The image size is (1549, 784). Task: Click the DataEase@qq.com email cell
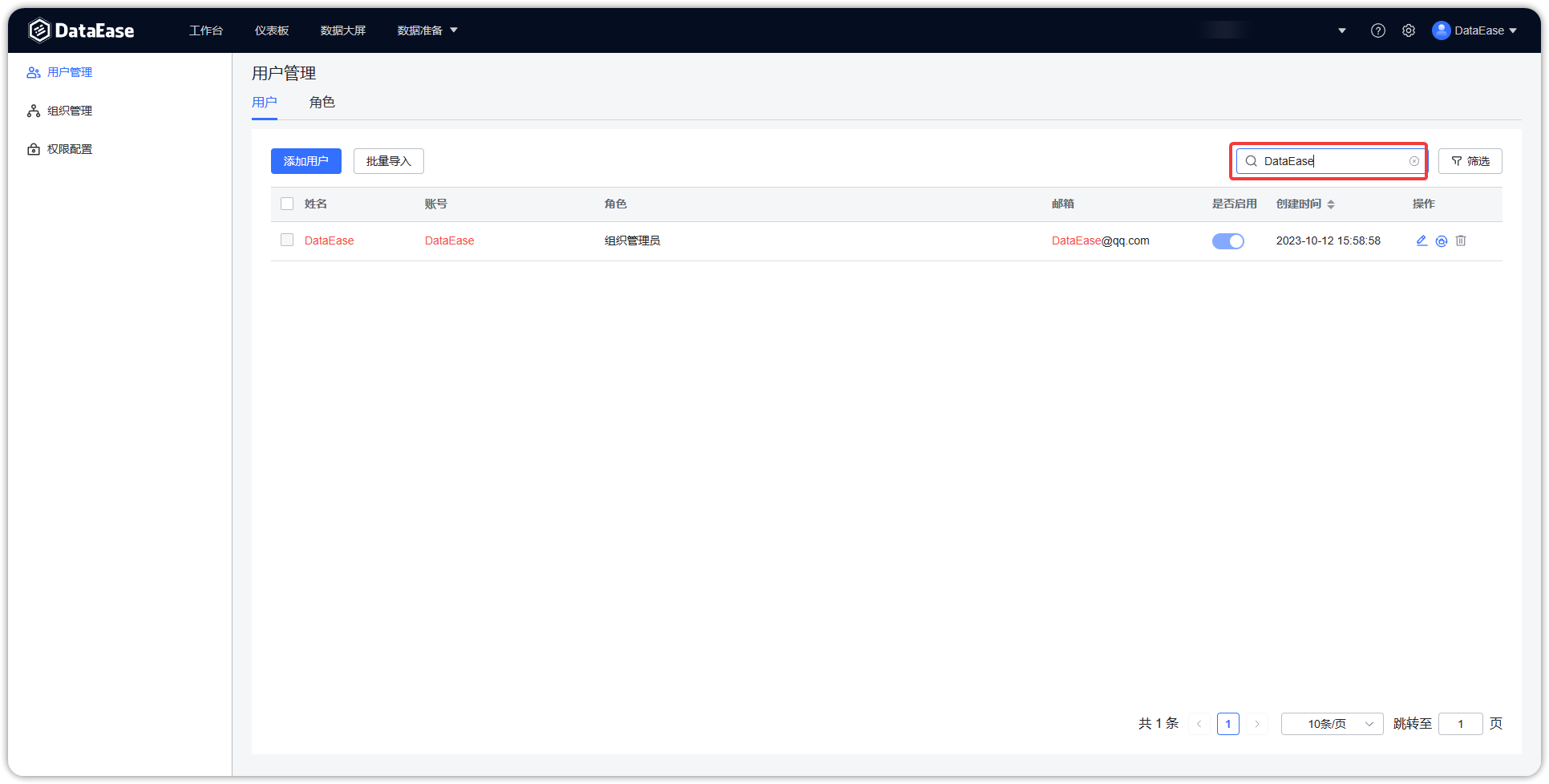tap(1101, 240)
